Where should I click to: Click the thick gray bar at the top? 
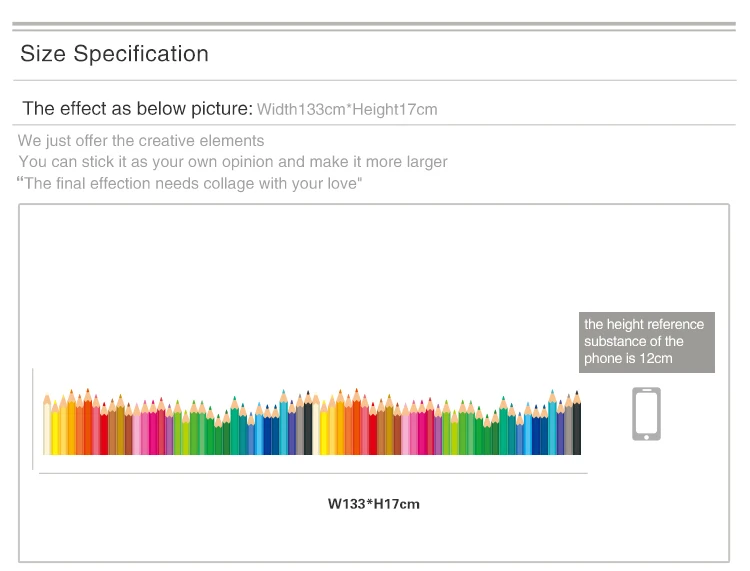click(x=374, y=24)
